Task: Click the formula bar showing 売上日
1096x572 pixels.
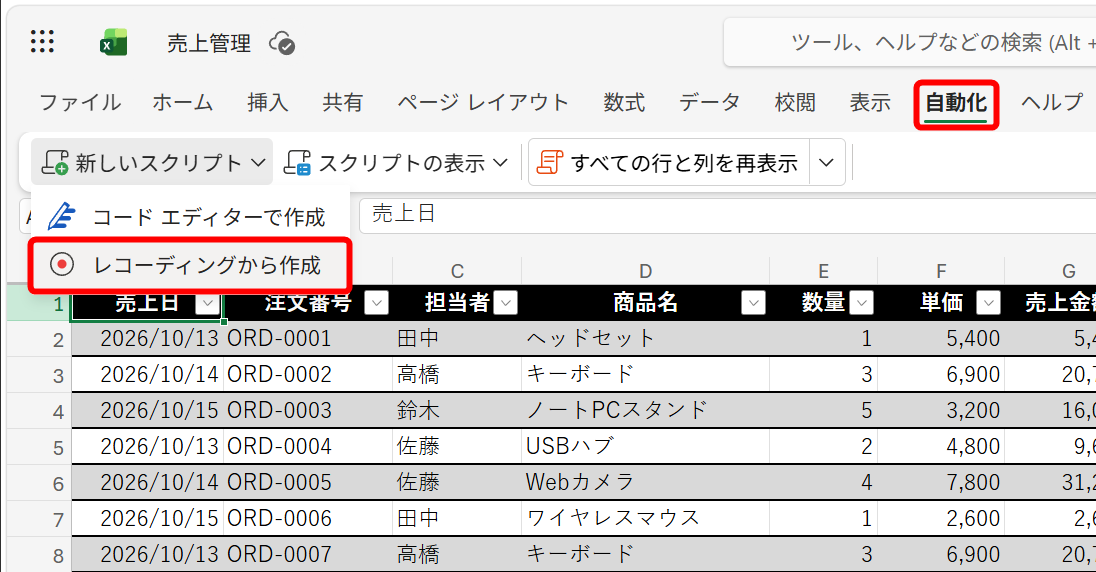Action: coord(728,215)
